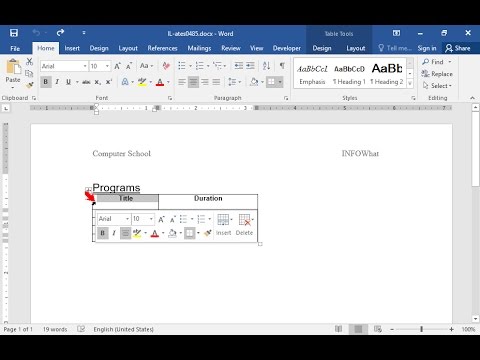The height and width of the screenshot is (360, 480).
Task: Expand the Styles gallery More arrow
Action: tap(410, 84)
